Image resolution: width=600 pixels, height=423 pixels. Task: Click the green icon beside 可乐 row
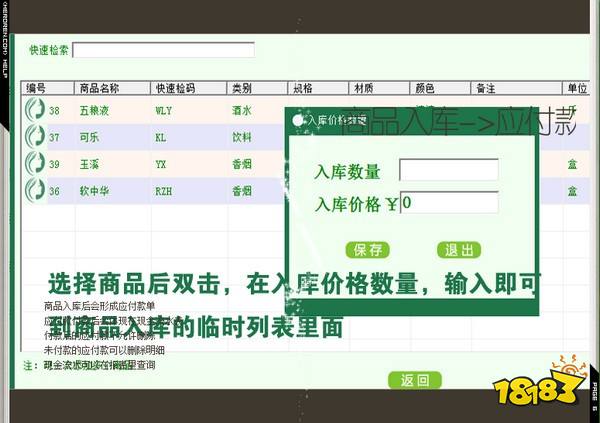(35, 137)
